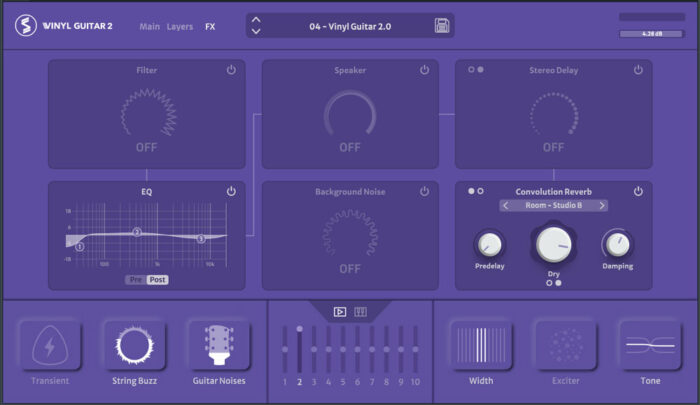Adjust slot 1 fader
This screenshot has height=405, width=700.
[x=285, y=349]
